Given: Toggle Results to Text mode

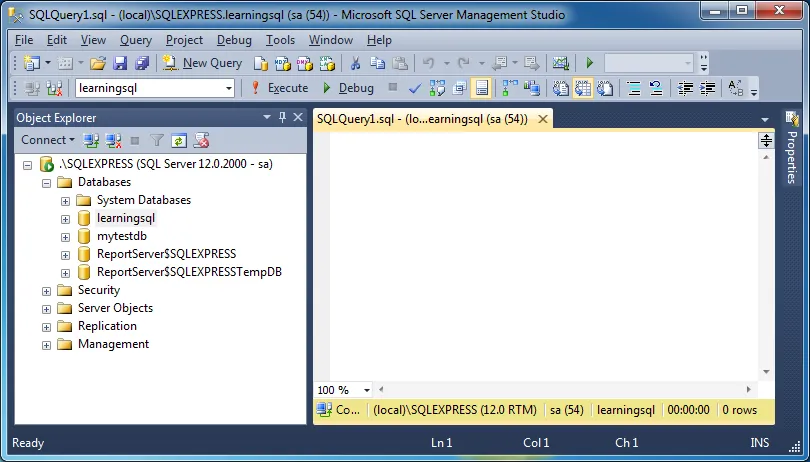Looking at the screenshot, I should pos(560,88).
